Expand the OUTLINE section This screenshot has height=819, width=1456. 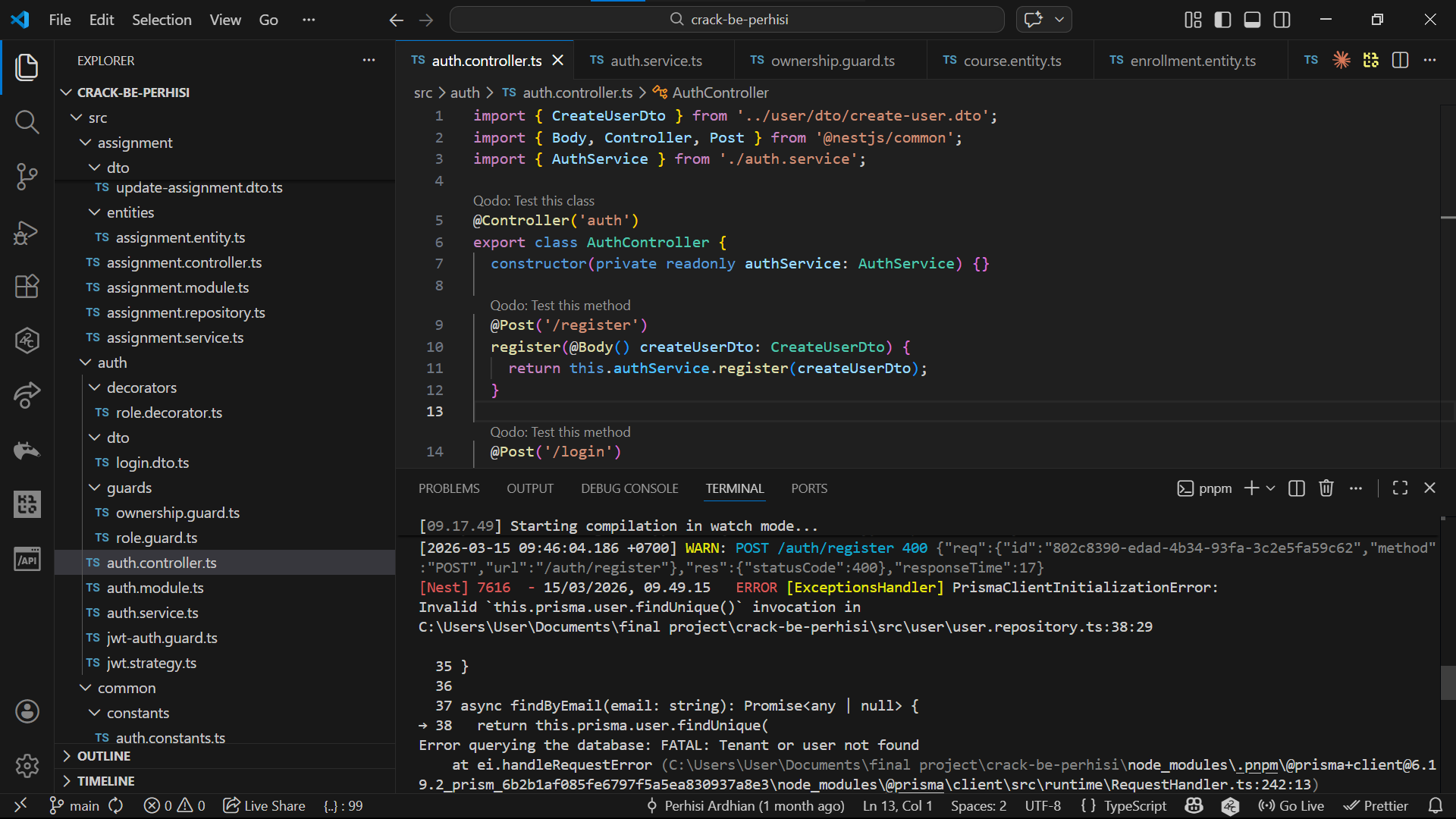(x=104, y=756)
